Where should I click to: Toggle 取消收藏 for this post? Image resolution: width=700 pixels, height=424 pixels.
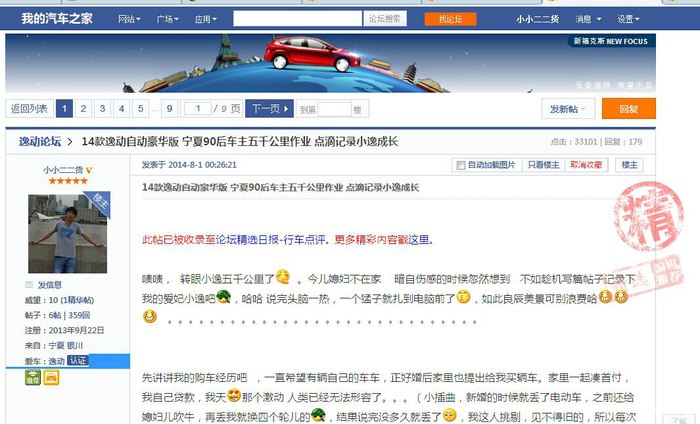586,165
